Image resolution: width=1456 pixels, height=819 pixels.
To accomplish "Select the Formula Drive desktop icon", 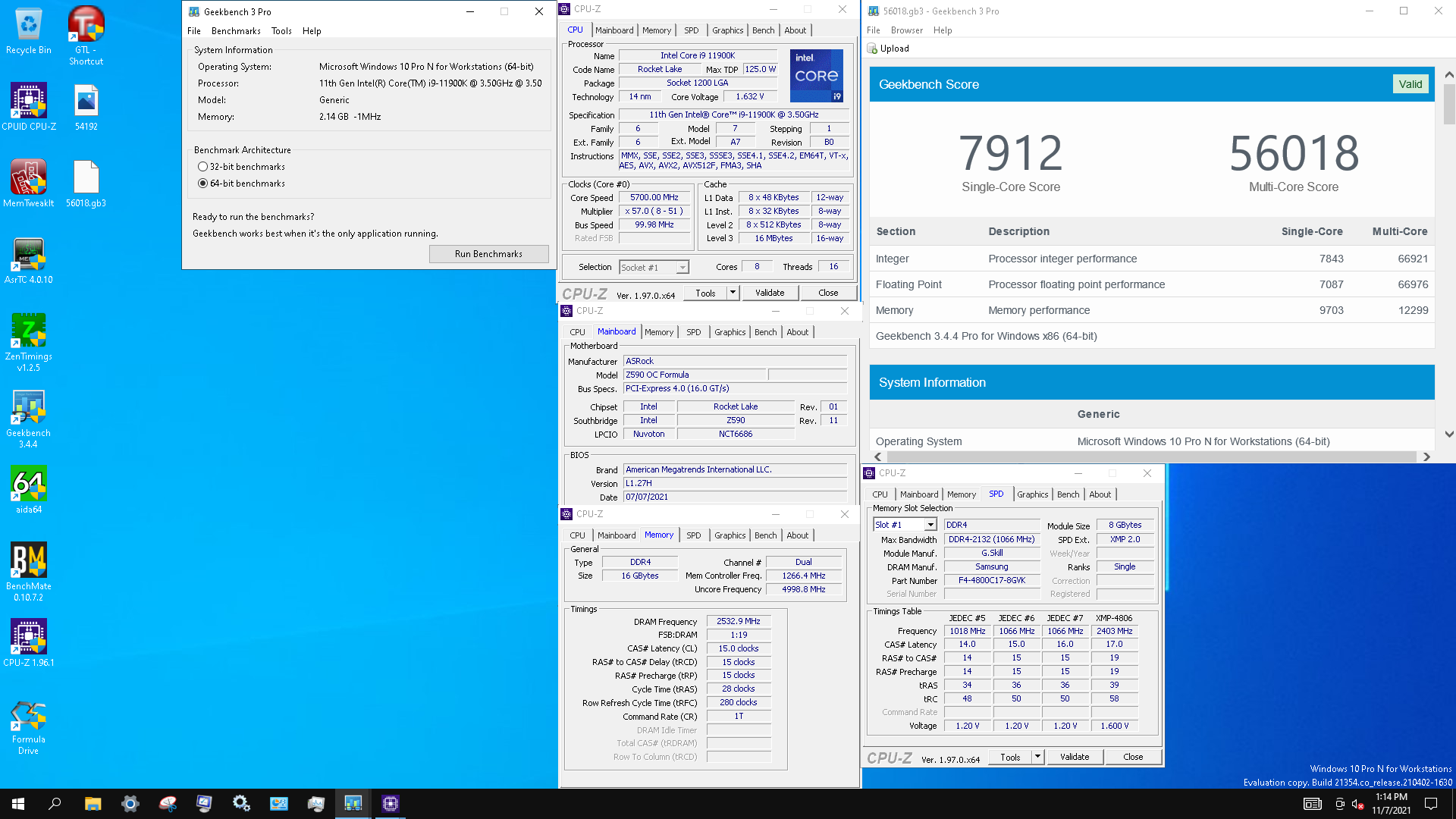I will 29,728.
